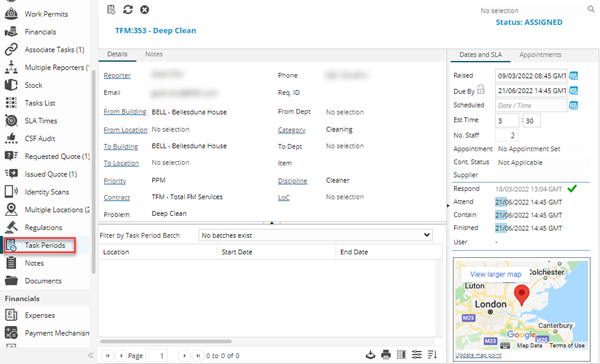This screenshot has width=600, height=364.
Task: Click the search magnifier icon
Action: (591, 9)
